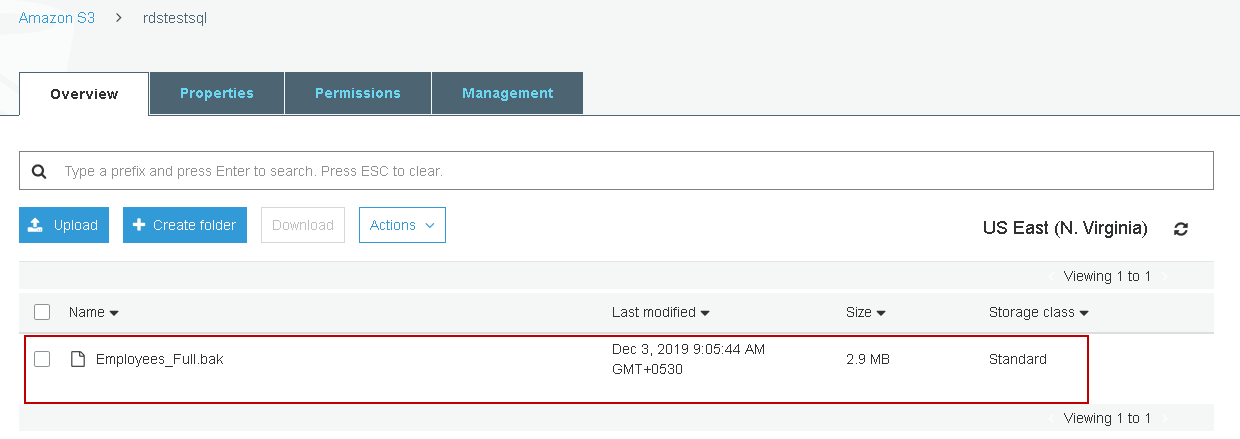Click the next page arrow above the table
The width and height of the screenshot is (1240, 439).
click(1164, 276)
